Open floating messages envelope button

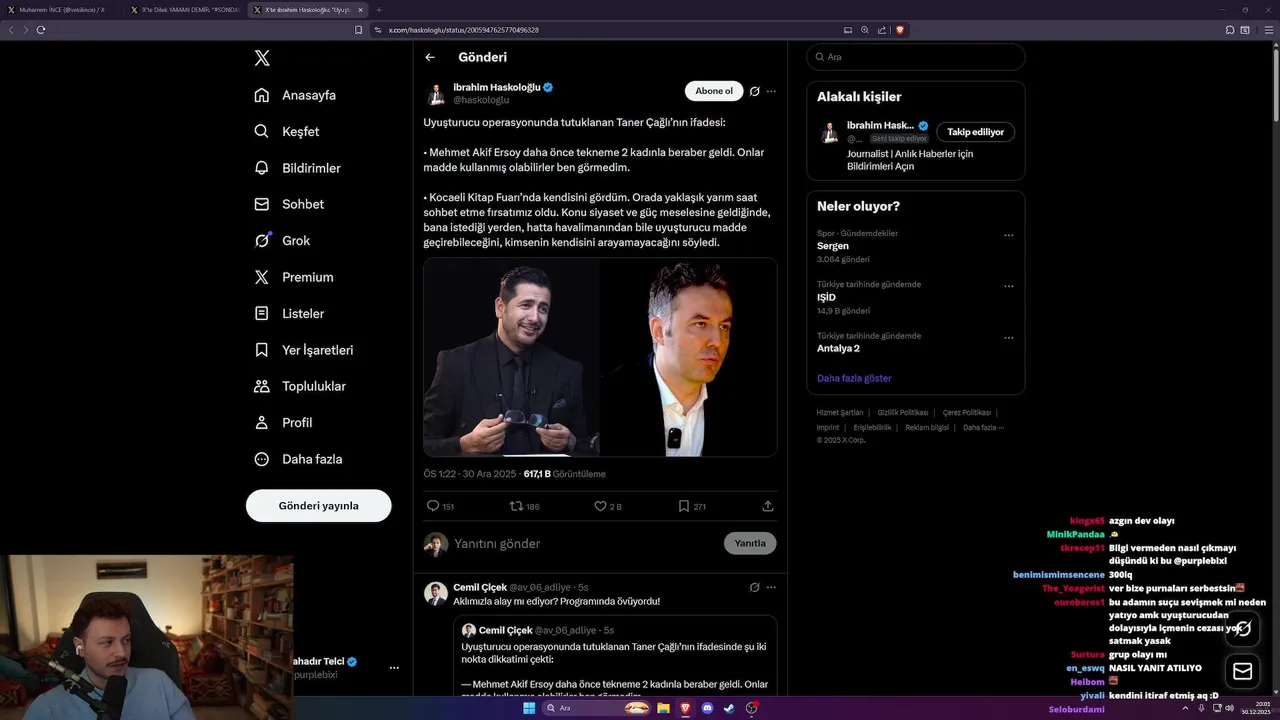(x=1243, y=671)
